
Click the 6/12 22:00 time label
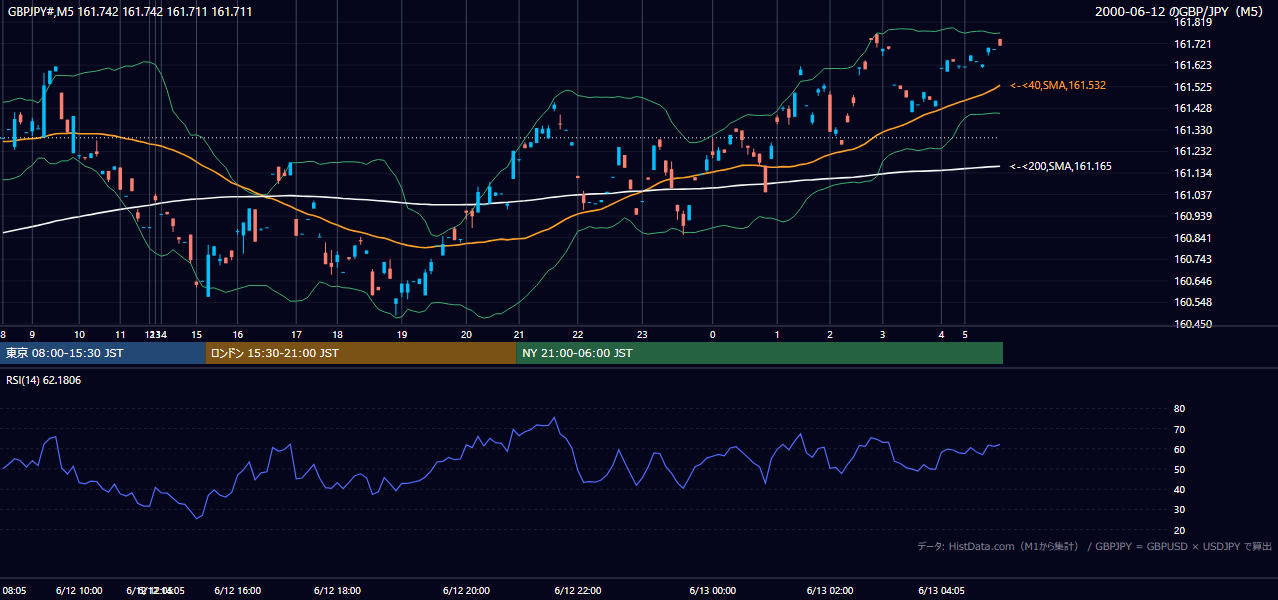(x=577, y=591)
